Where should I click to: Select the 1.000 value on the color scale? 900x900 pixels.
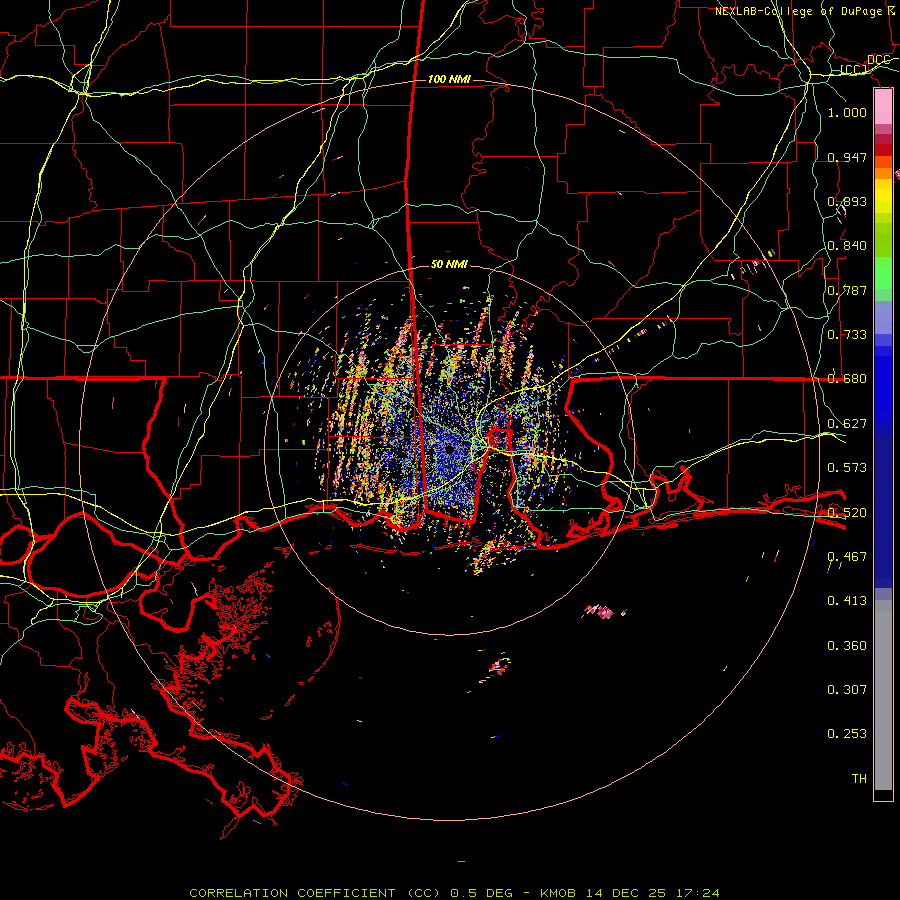tap(847, 112)
